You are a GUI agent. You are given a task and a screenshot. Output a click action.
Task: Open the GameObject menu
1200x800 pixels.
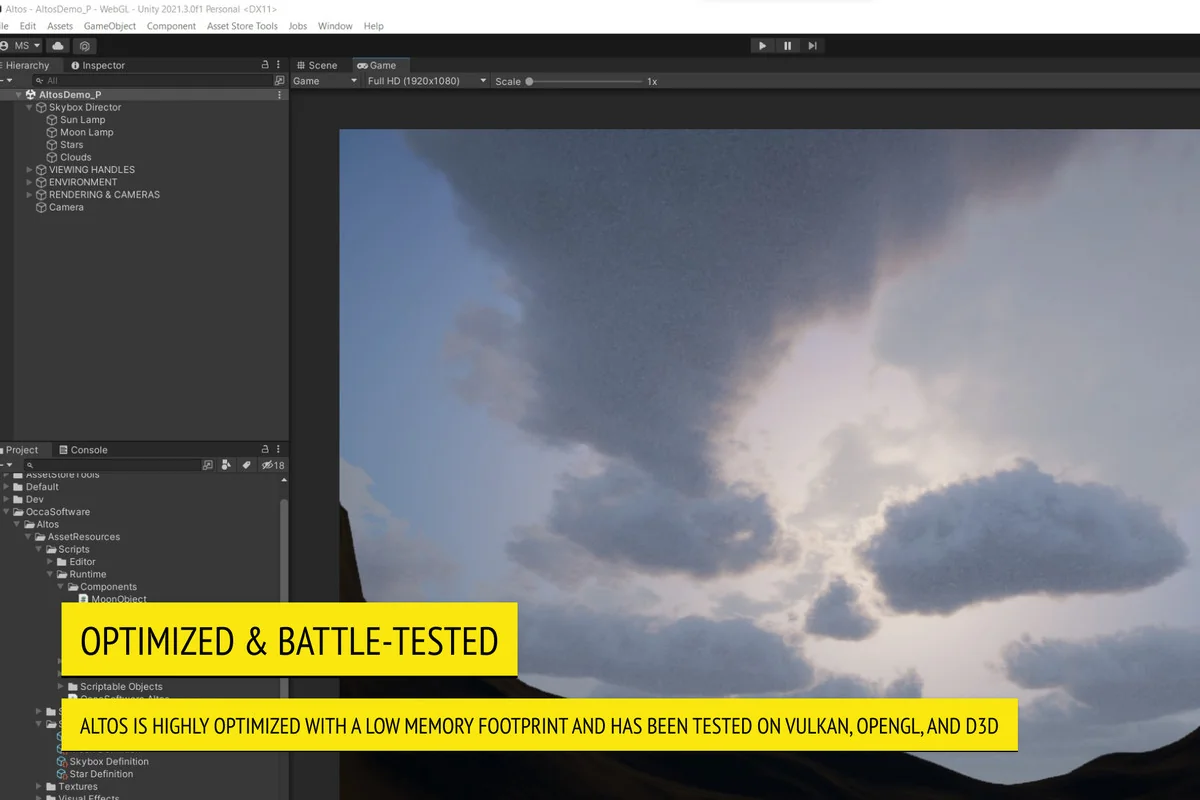tap(109, 26)
